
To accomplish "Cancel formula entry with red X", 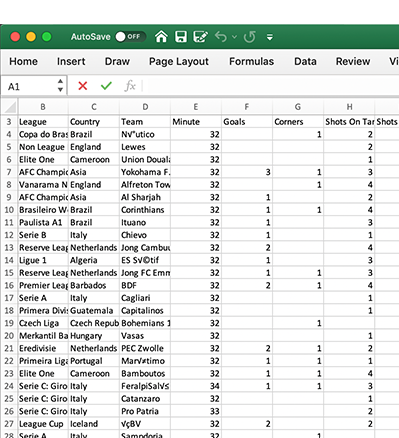I will point(83,86).
